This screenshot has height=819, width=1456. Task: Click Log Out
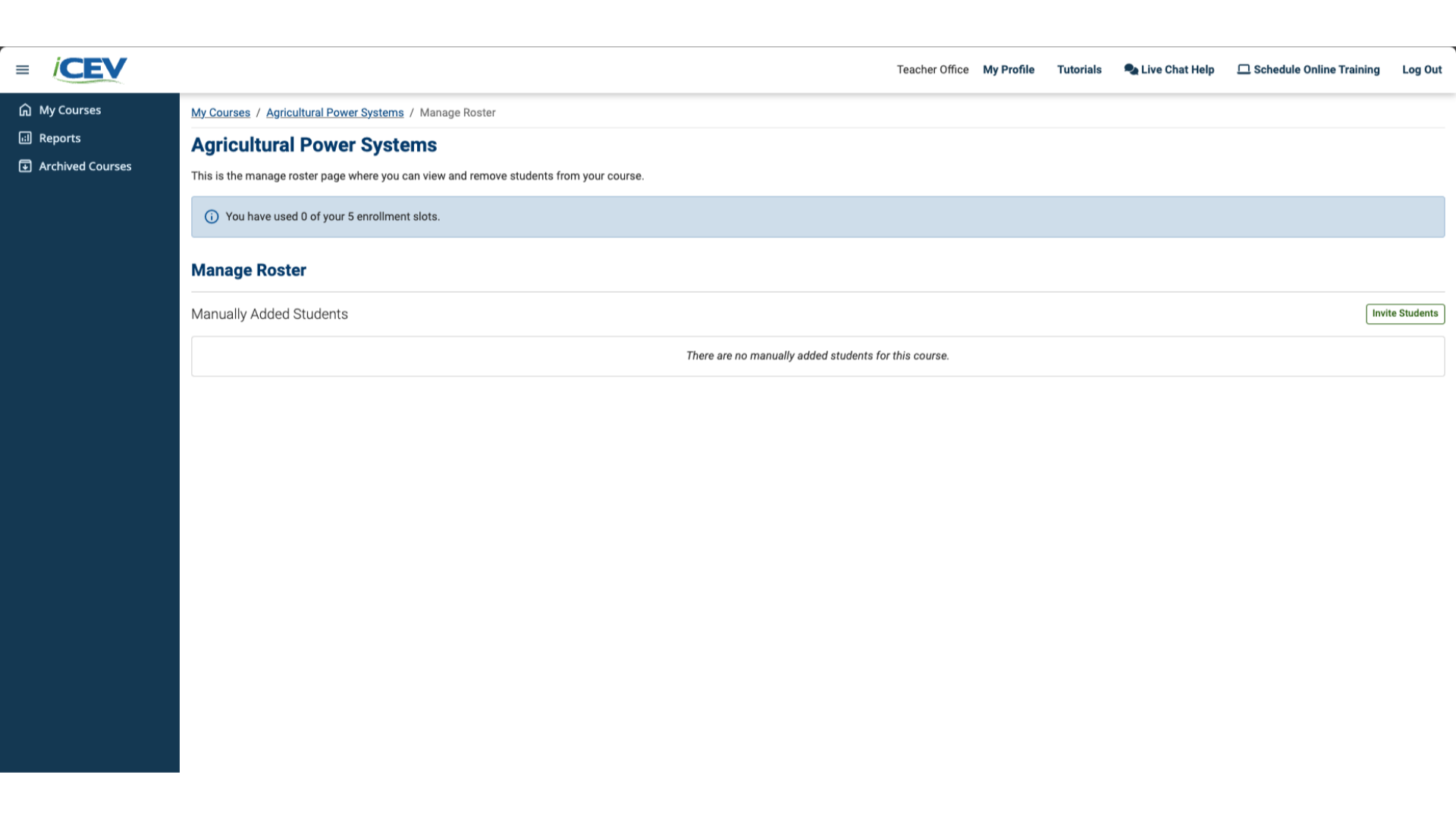tap(1422, 69)
